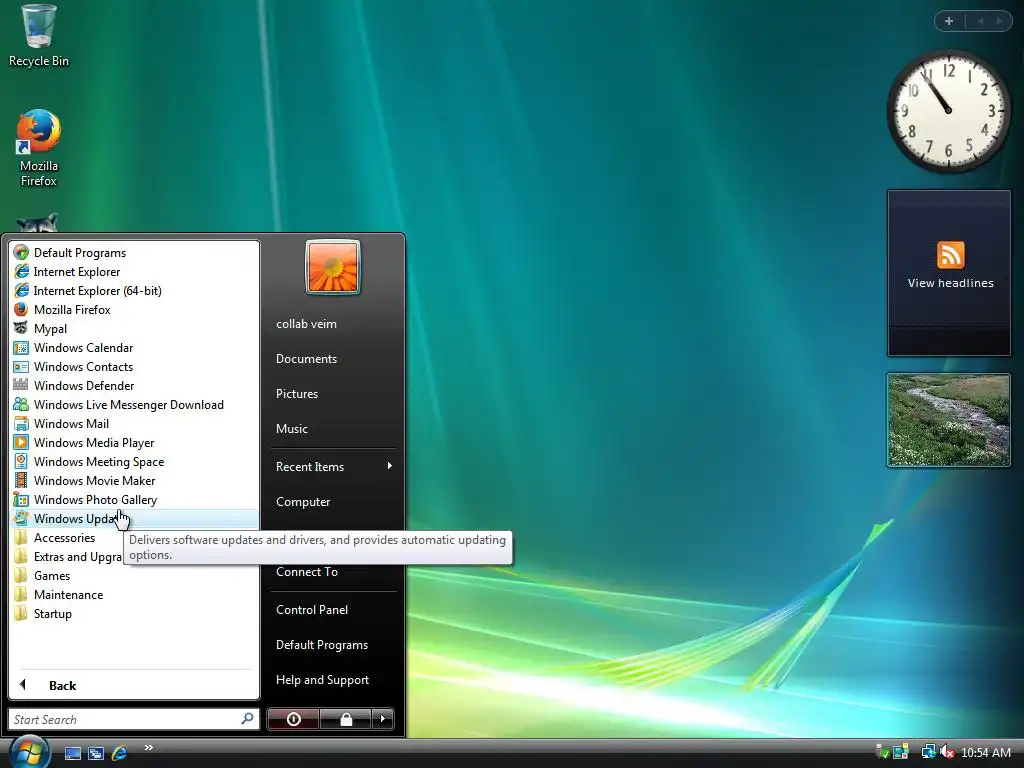The image size is (1024, 768).
Task: Click the sidebar add gadget plus button
Action: (949, 21)
